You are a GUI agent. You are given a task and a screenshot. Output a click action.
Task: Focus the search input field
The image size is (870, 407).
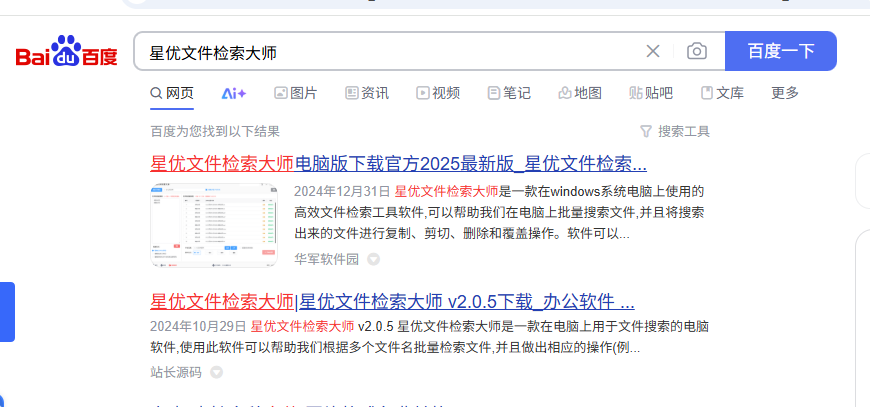point(388,52)
